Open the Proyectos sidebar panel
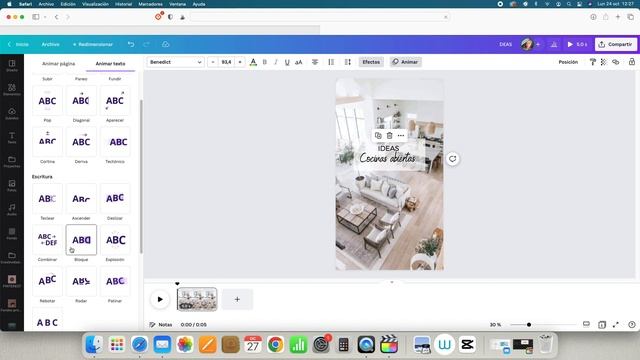Image resolution: width=640 pixels, height=360 pixels. tap(12, 162)
